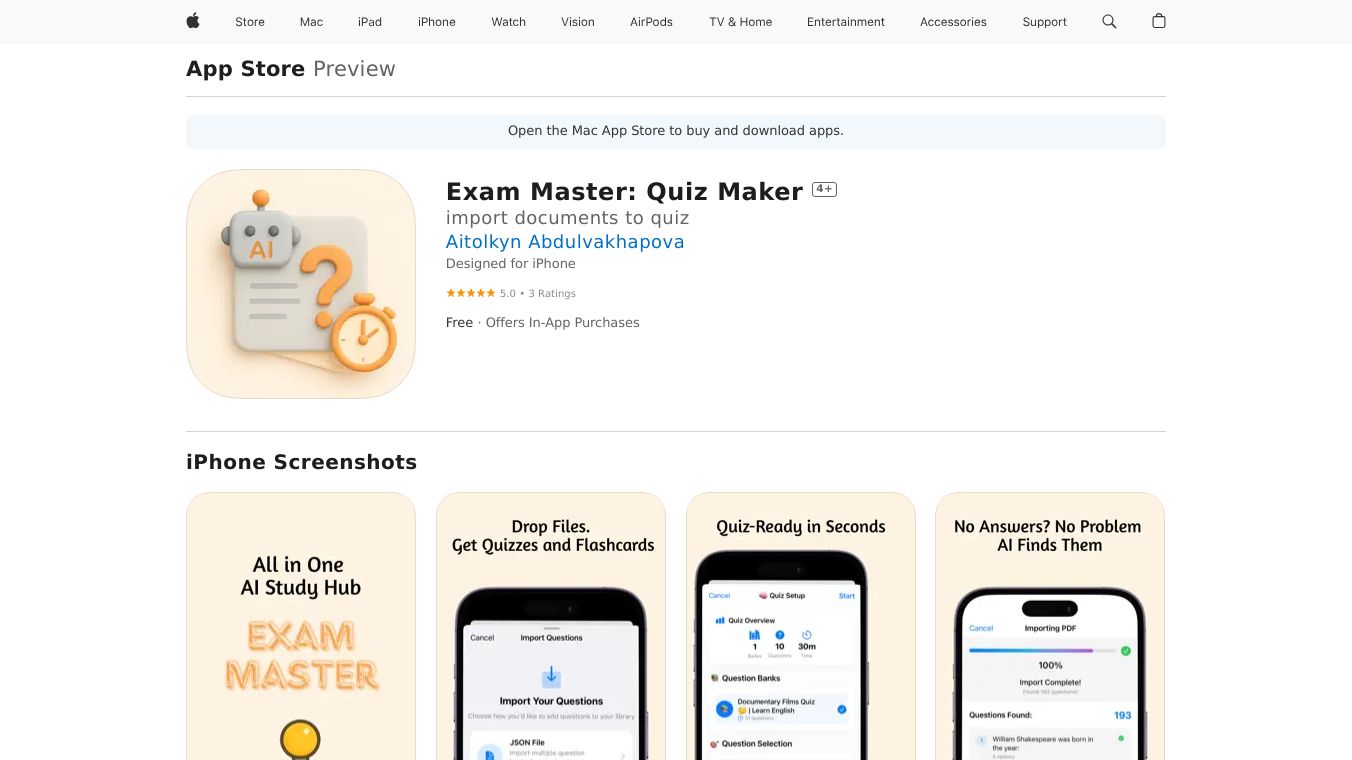Open the Watch menu item
This screenshot has height=760, width=1352.
[x=509, y=22]
